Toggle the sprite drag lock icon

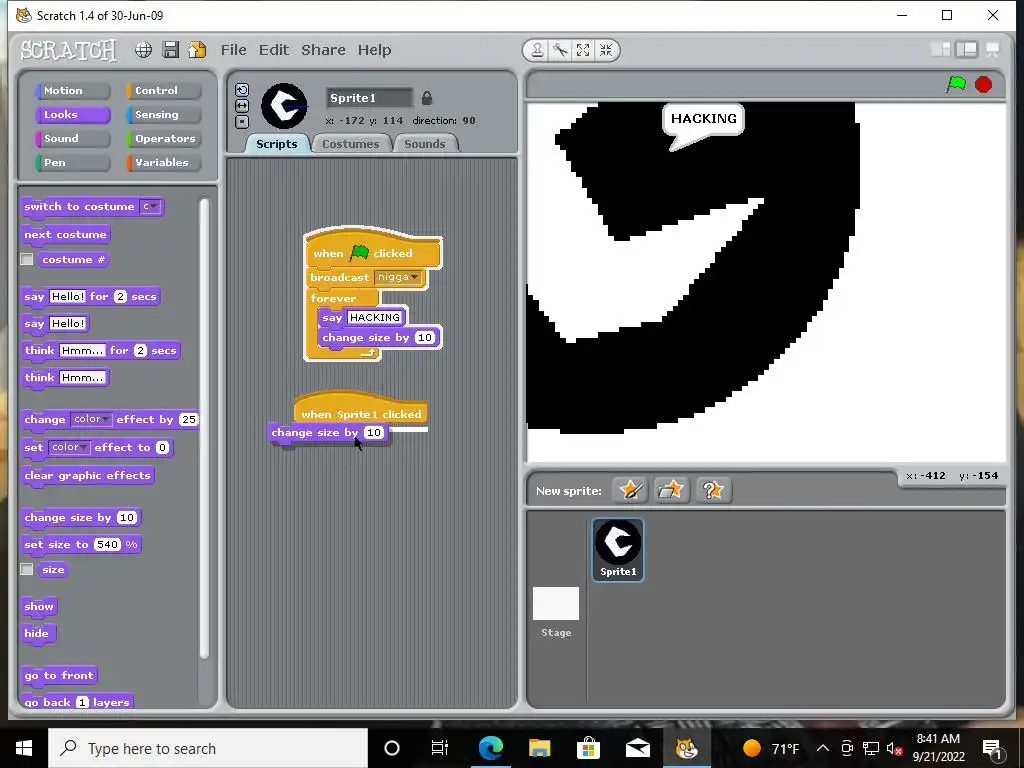pos(426,98)
